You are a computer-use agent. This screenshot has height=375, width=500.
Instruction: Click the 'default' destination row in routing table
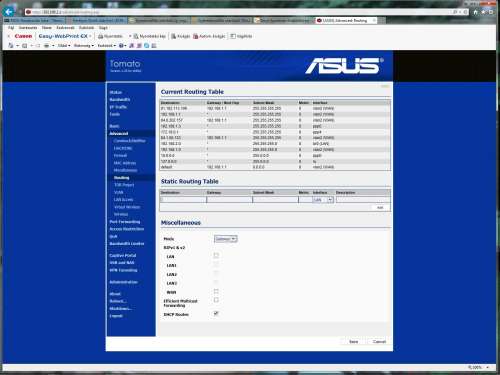[275, 167]
